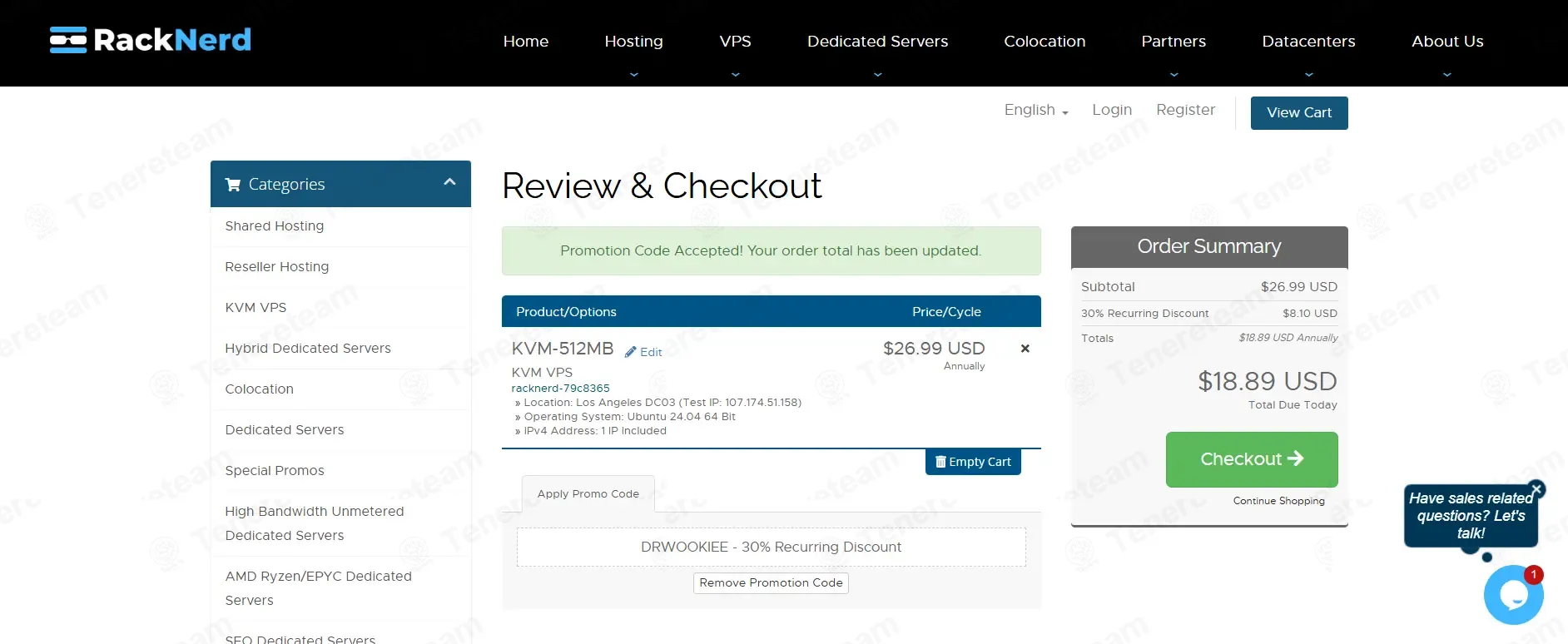Go to the Home page

coord(526,42)
